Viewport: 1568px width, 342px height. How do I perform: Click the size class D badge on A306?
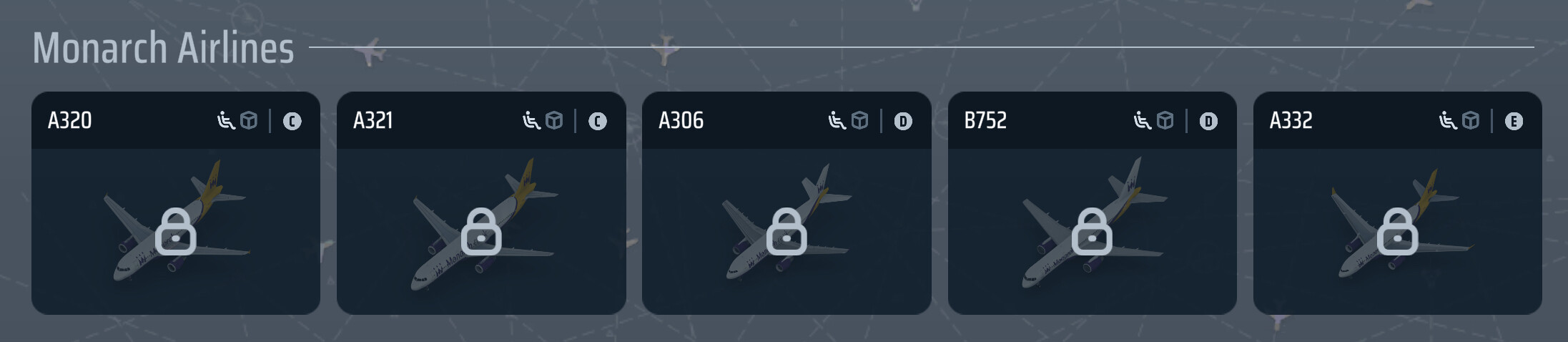pyautogui.click(x=903, y=122)
